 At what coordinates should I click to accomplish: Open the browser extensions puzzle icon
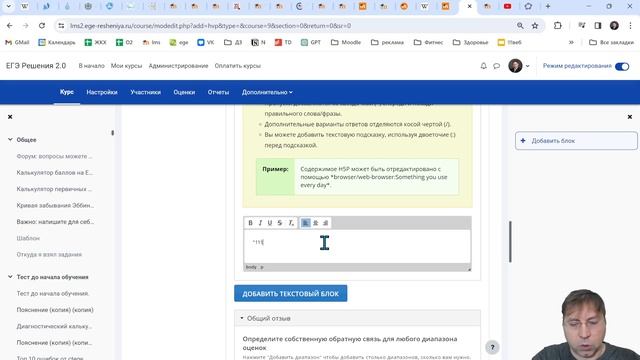pyautogui.click(x=558, y=26)
